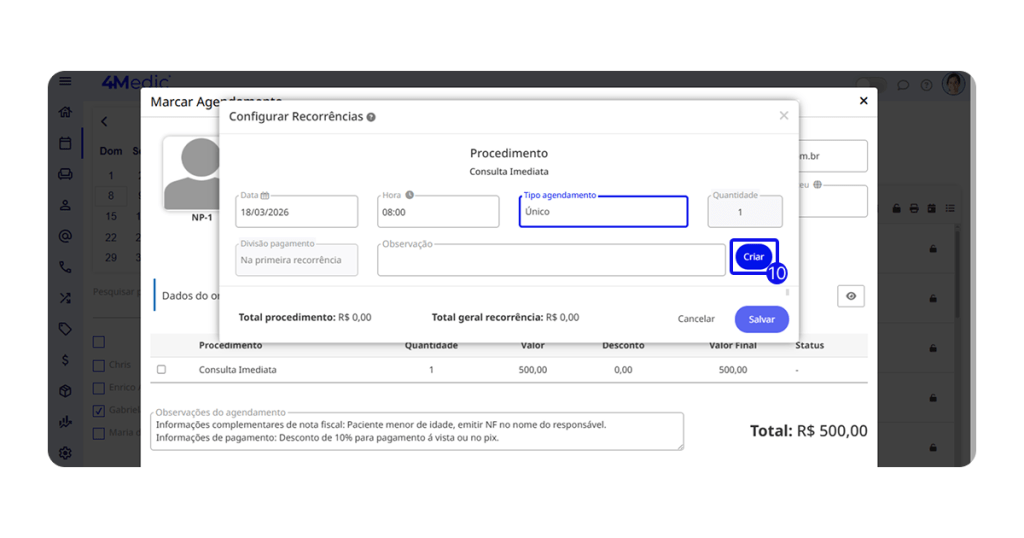The width and height of the screenshot is (1024, 538).
Task: Check the Consulta Imediata row checkbox
Action: [162, 370]
